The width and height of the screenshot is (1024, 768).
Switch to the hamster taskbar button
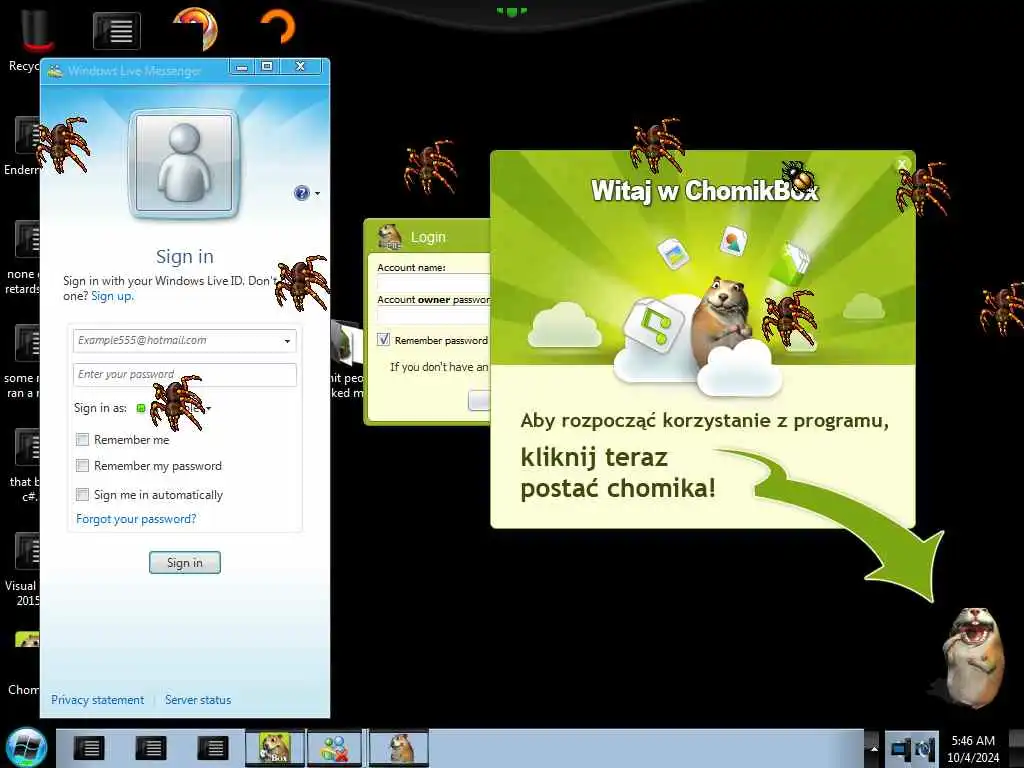pos(399,748)
